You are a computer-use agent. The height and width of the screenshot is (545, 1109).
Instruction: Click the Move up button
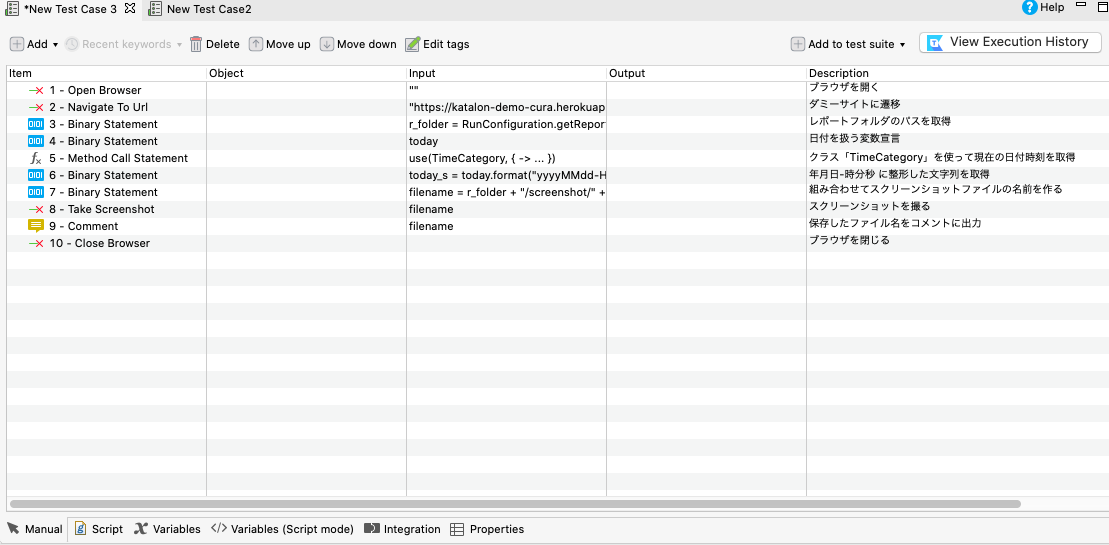280,44
